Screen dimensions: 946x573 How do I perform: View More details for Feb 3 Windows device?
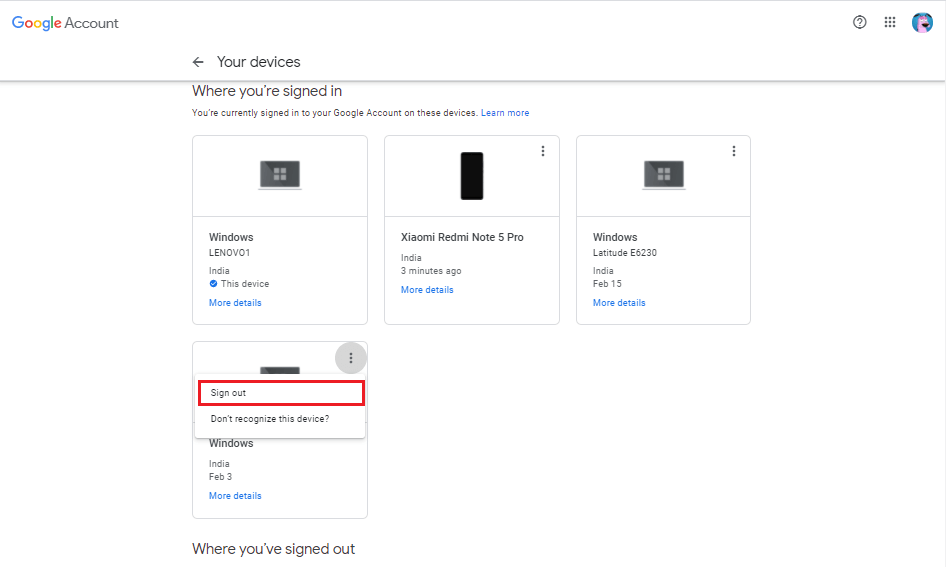tap(235, 496)
